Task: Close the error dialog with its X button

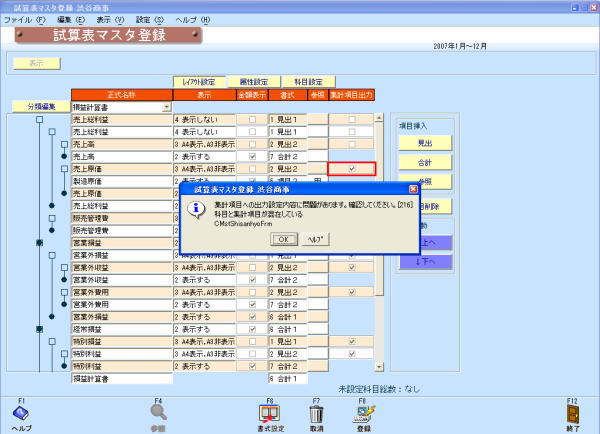Action: 413,188
